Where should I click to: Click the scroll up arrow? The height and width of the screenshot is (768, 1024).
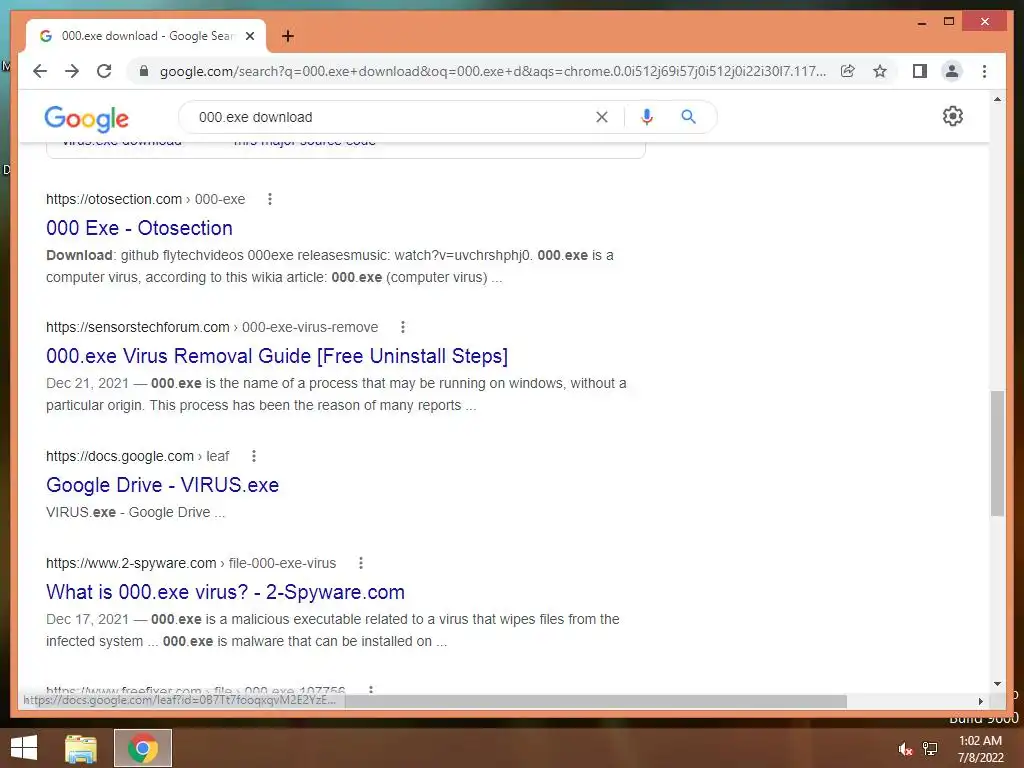click(x=997, y=99)
